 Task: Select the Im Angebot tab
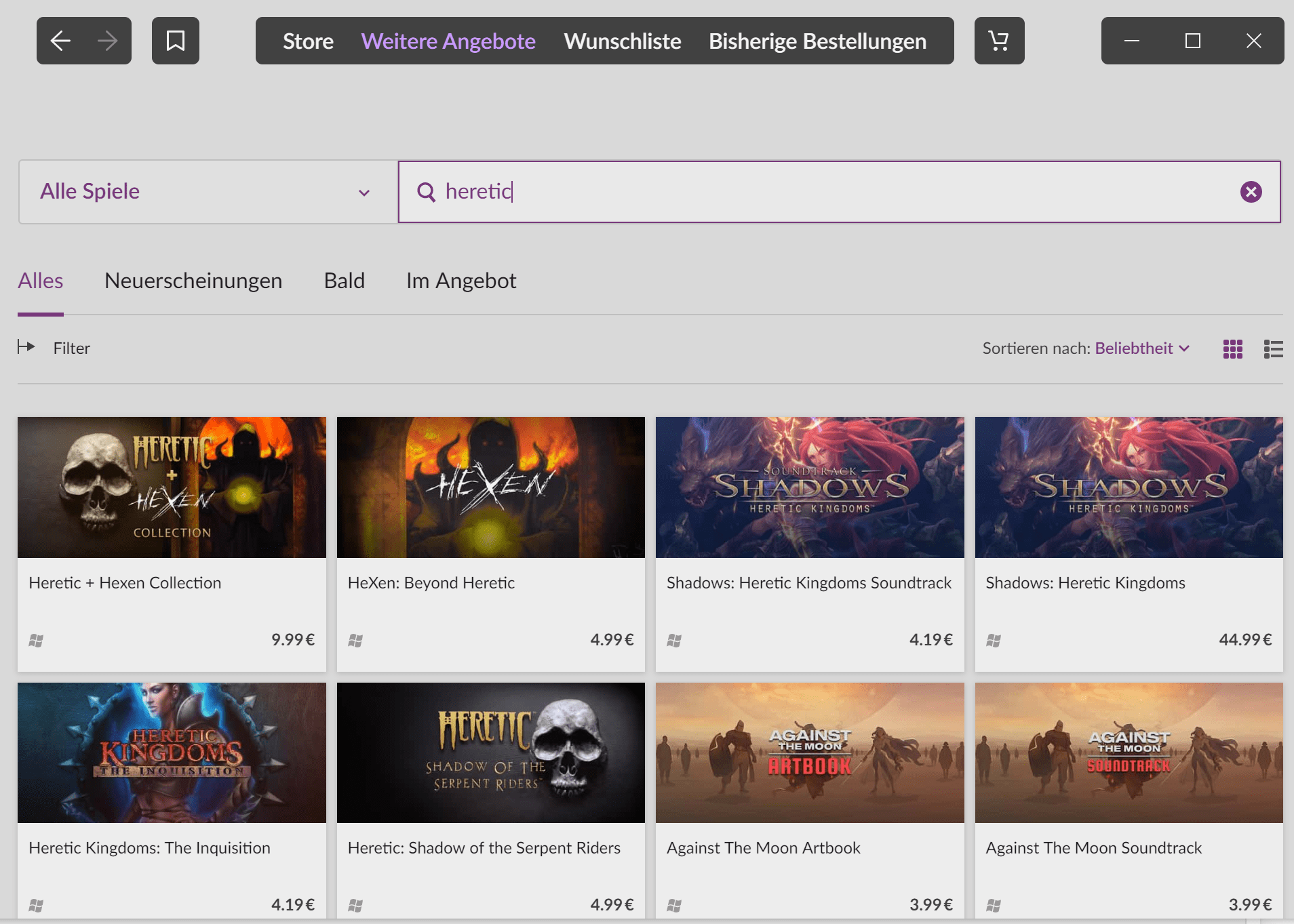point(461,281)
